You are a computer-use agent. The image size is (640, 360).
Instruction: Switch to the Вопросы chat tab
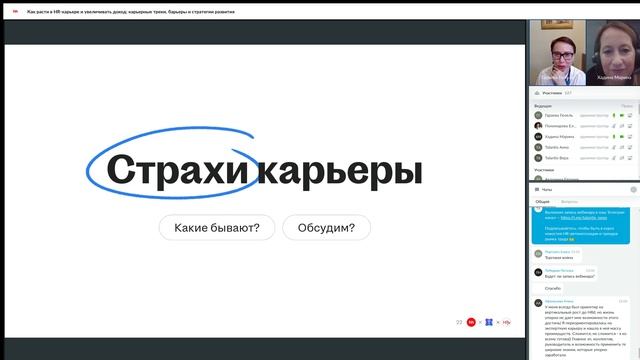[569, 202]
